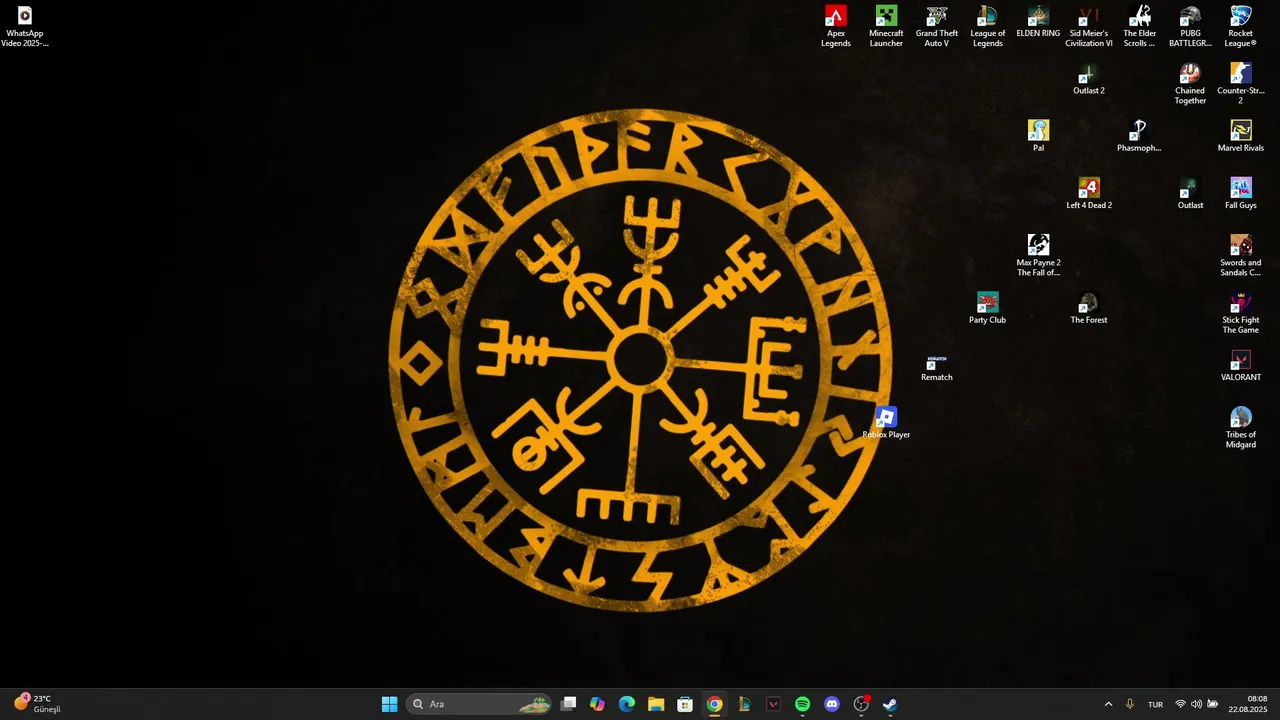
Task: Open League of Legends from the taskbar
Action: [744, 704]
